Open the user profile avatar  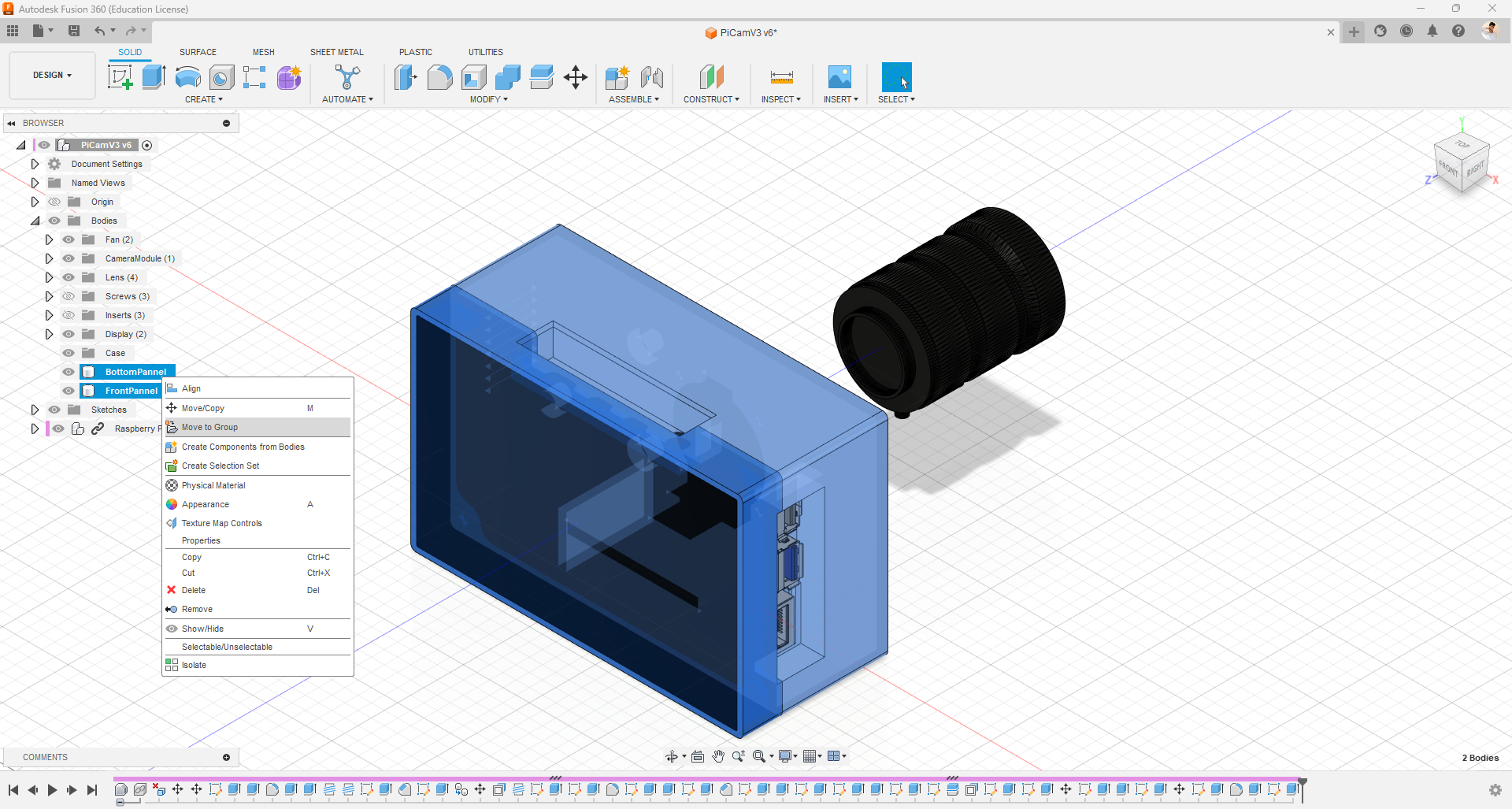pos(1490,31)
